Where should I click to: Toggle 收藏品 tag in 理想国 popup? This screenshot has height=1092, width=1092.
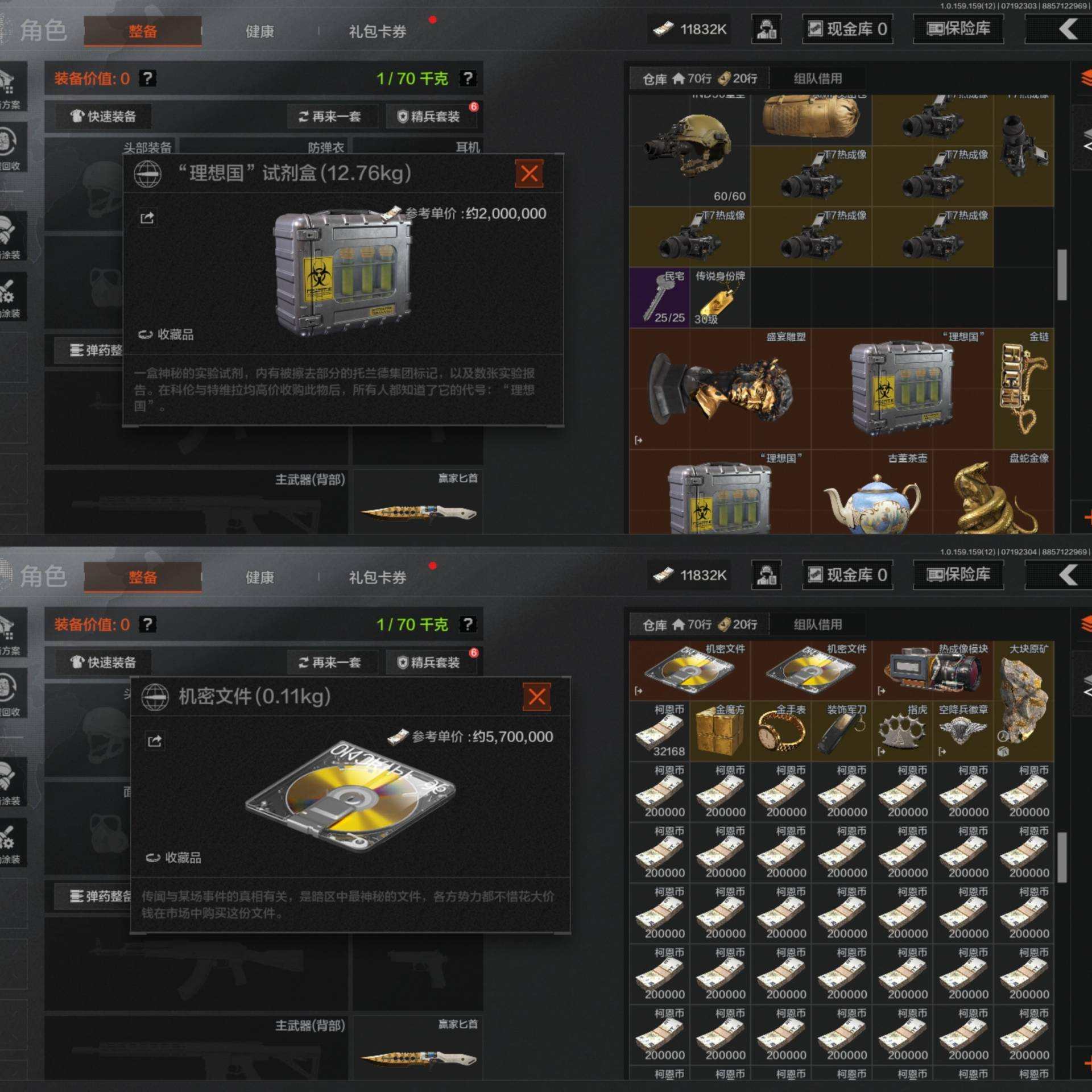pyautogui.click(x=166, y=334)
